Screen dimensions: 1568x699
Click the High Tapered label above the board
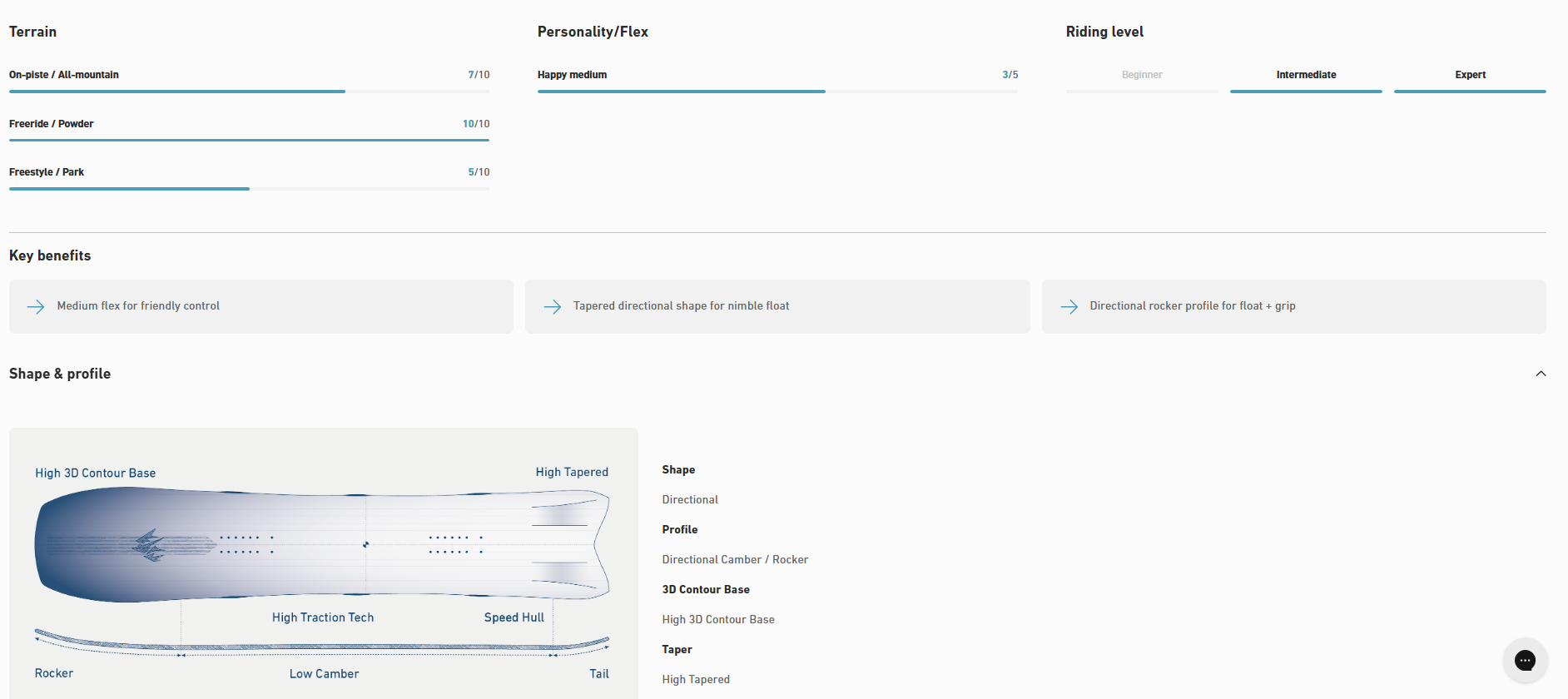pos(572,472)
